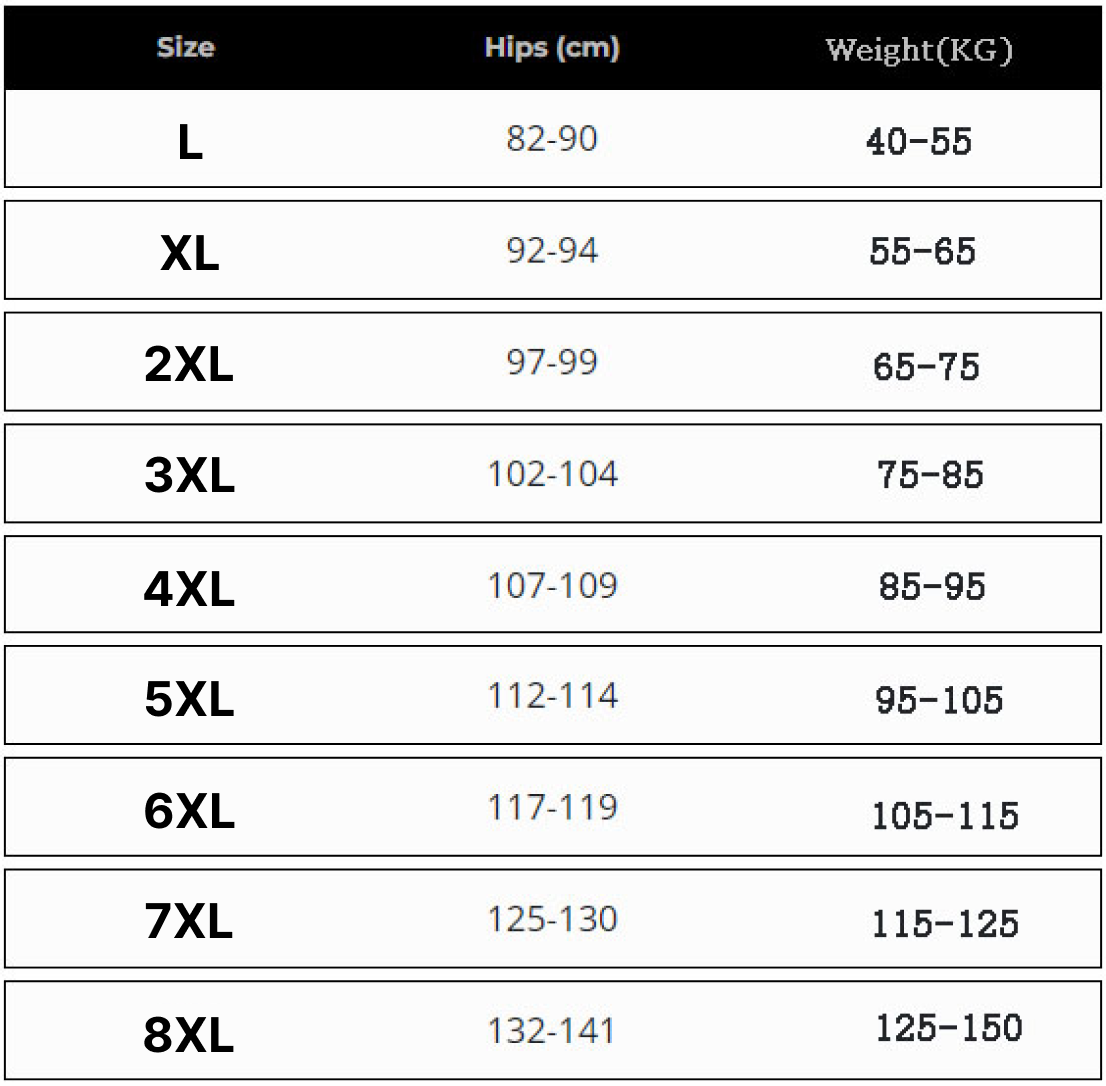Screen dimensions: 1106x1086
Task: Select the 8XL size label
Action: tap(189, 1035)
